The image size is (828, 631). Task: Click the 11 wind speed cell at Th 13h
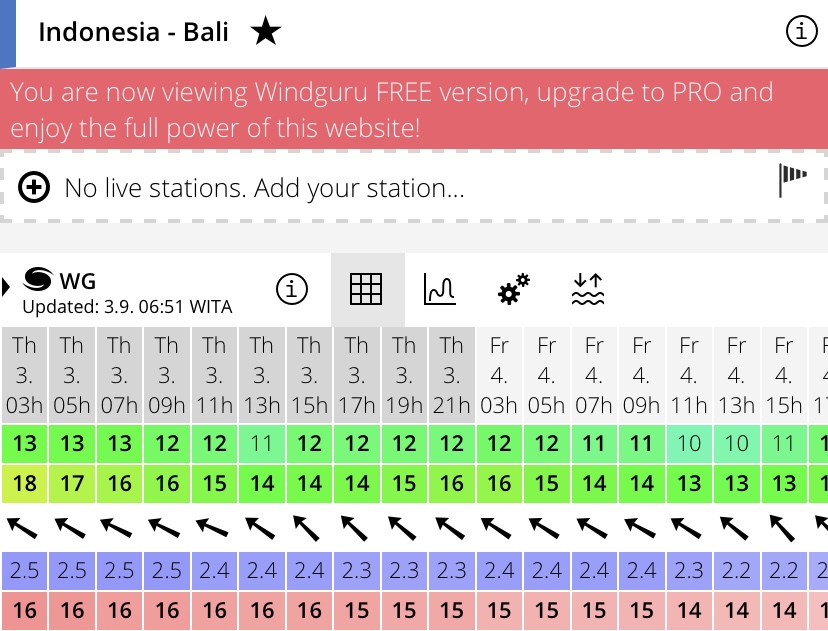262,444
